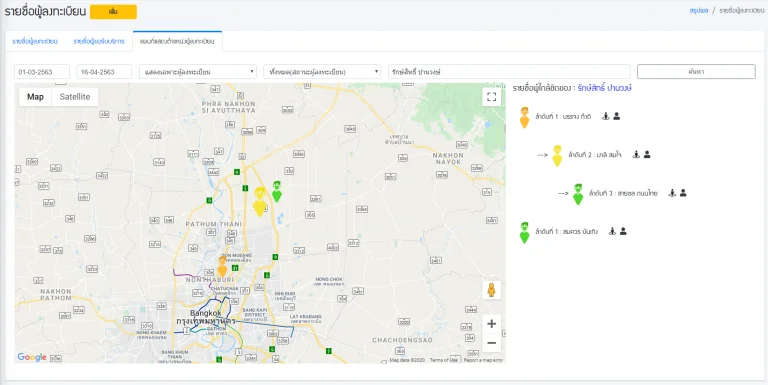Open the แสดงเฉพาะผู้ลงทะเบียน dropdown
768x385 pixels.
click(198, 72)
